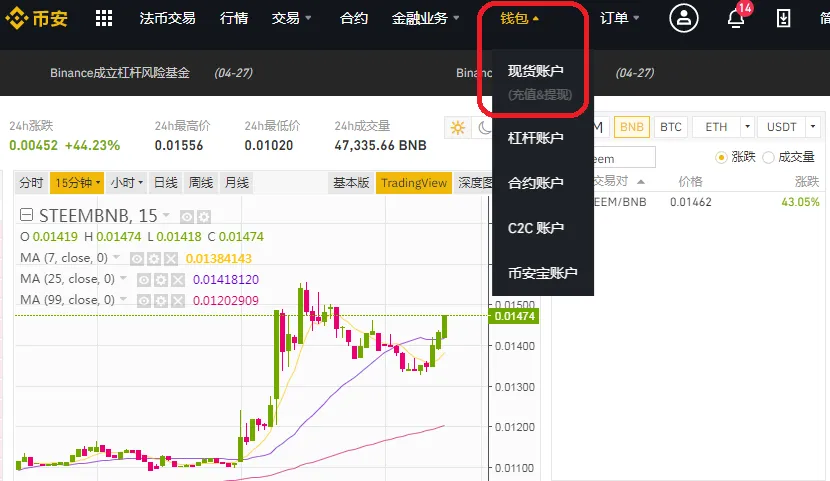Select the 成交量 radio button
Image resolution: width=830 pixels, height=481 pixels.
tap(769, 157)
